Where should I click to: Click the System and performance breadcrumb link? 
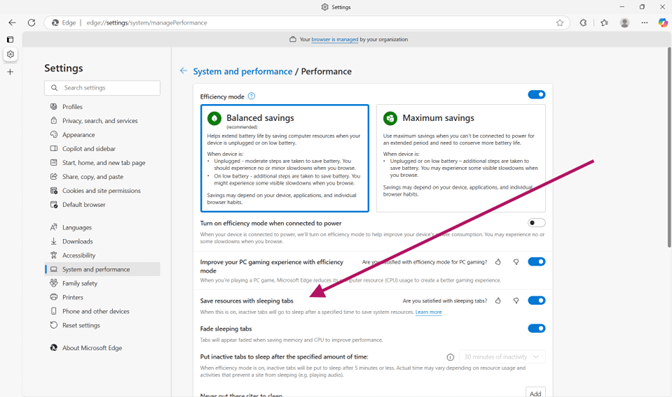click(x=243, y=72)
